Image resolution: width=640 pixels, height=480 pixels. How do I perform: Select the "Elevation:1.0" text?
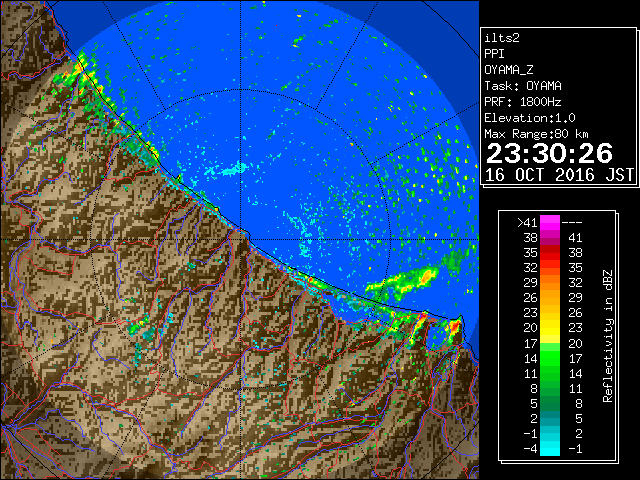pyautogui.click(x=530, y=118)
